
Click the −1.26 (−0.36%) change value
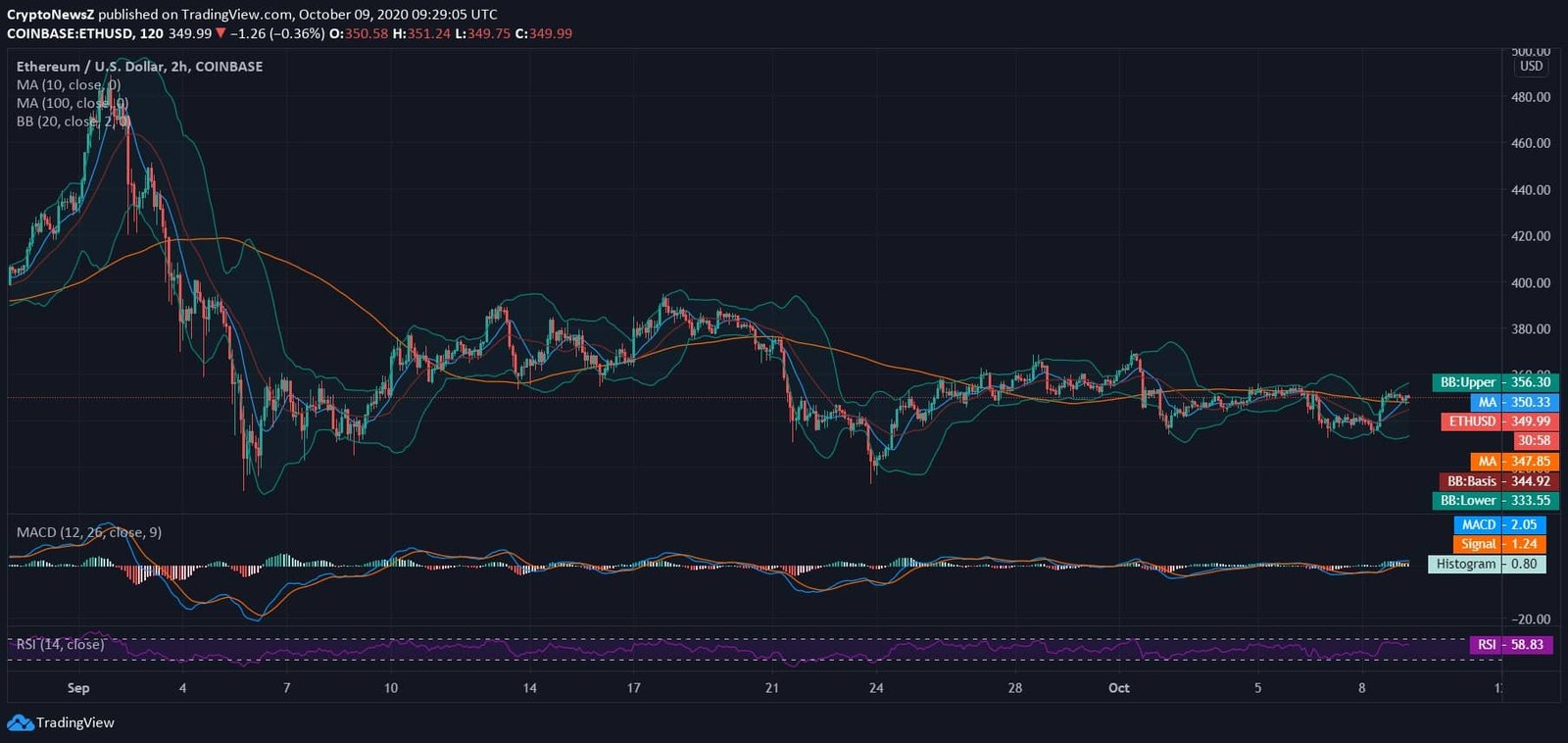[x=278, y=33]
